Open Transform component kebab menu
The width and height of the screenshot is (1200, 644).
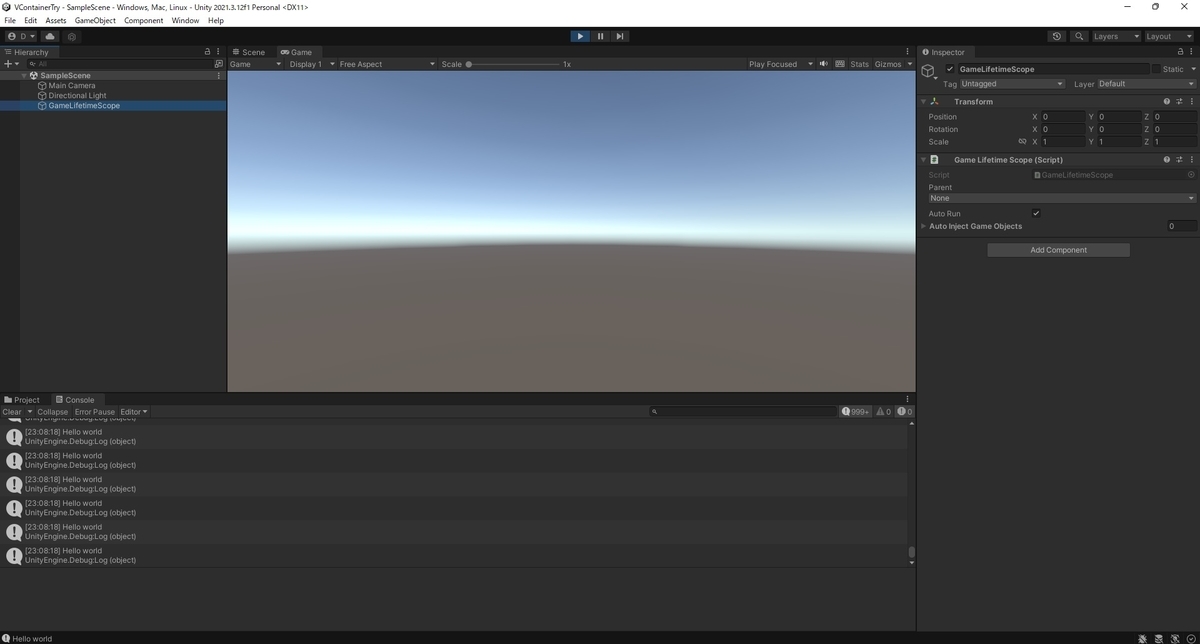pyautogui.click(x=1192, y=101)
